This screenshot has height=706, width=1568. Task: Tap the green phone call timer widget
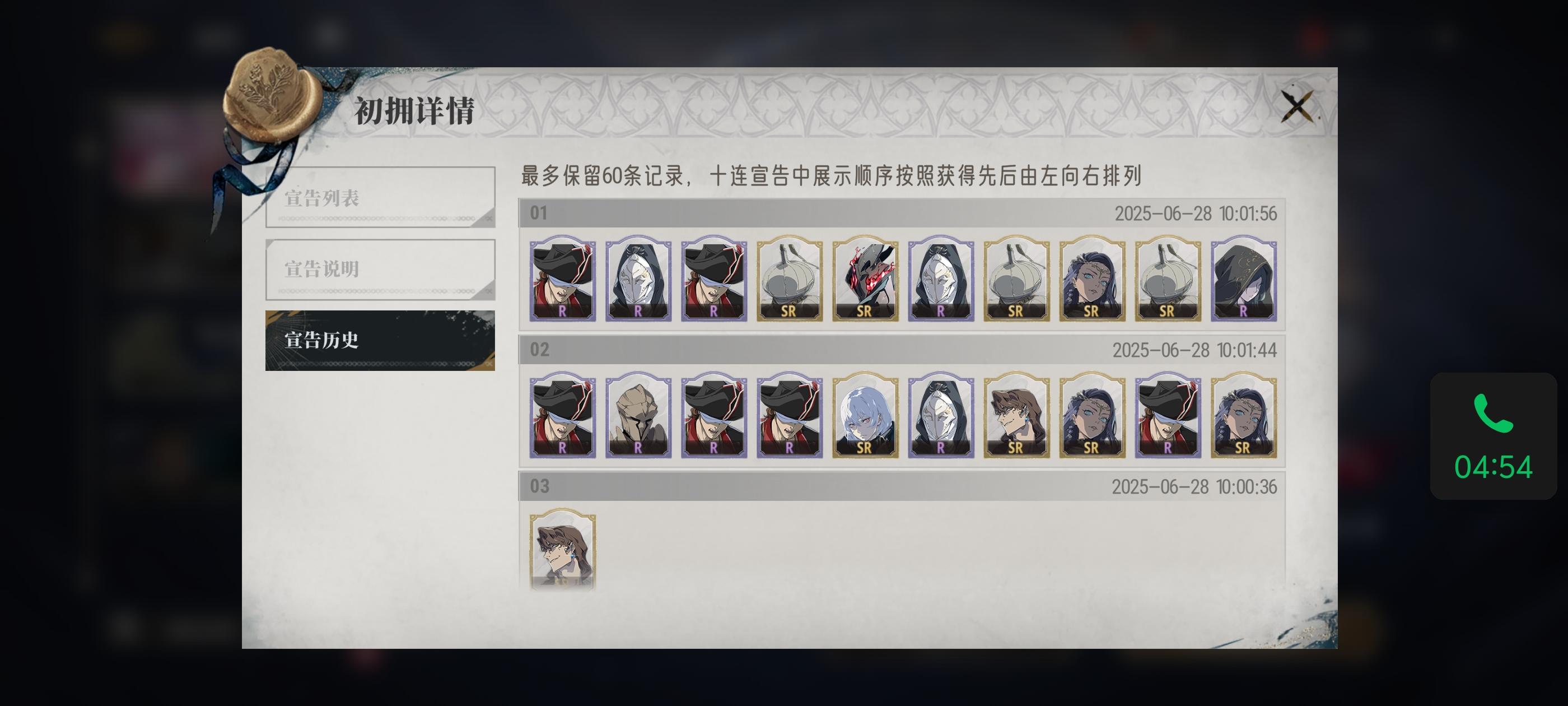pyautogui.click(x=1493, y=436)
